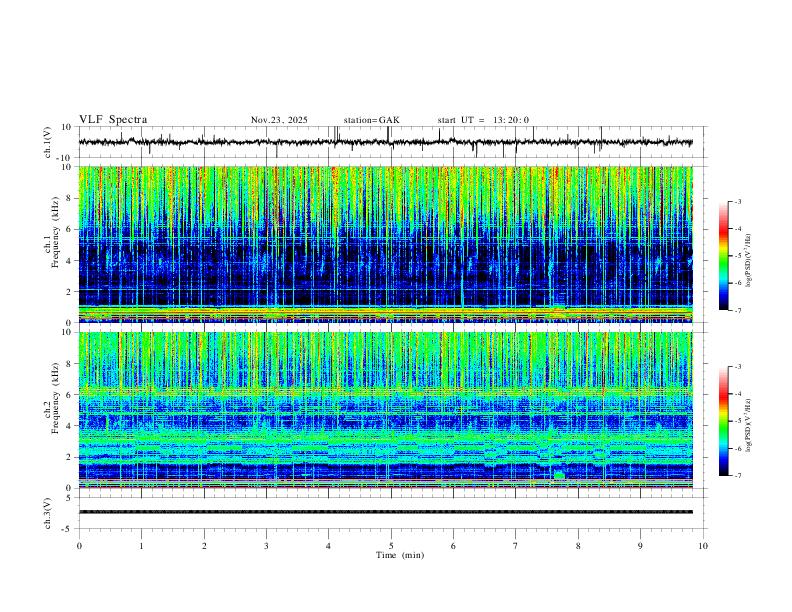This screenshot has height=612, width=792.
Task: Click the "ch.3(V)" axis label
Action: pos(48,514)
